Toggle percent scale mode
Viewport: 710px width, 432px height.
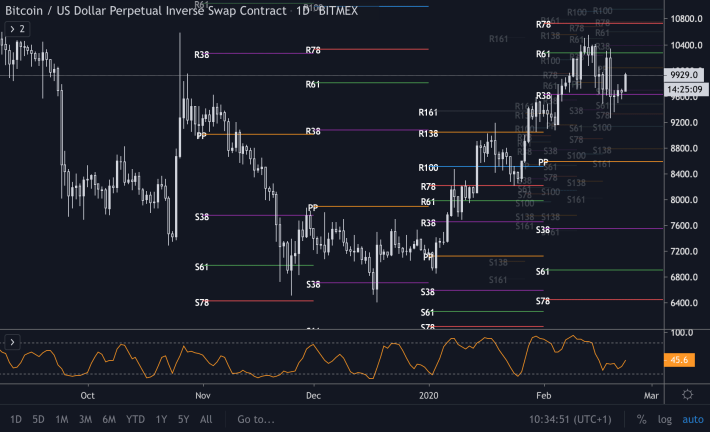(x=641, y=419)
